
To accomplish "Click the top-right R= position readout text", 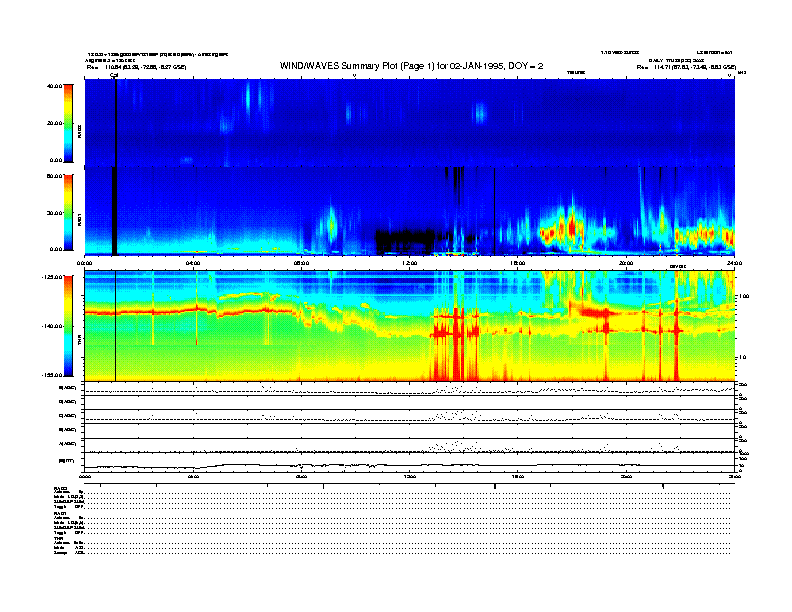I will click(686, 67).
